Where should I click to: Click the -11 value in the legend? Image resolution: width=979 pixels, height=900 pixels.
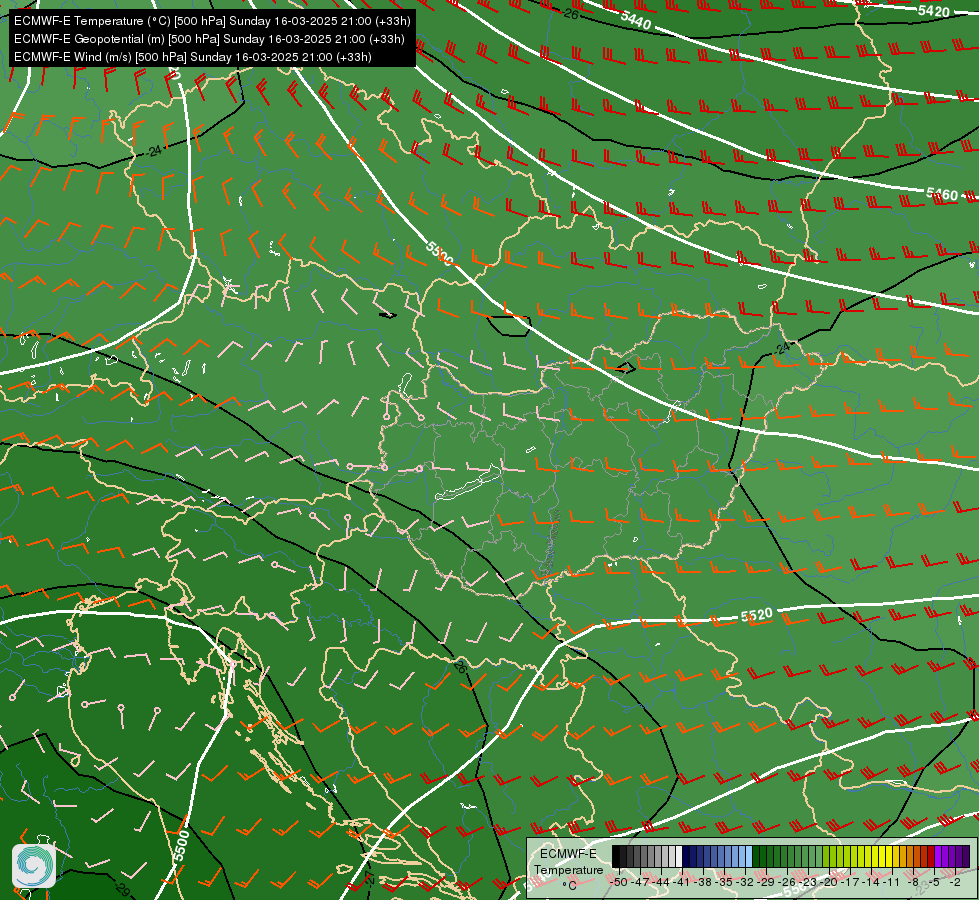891,882
